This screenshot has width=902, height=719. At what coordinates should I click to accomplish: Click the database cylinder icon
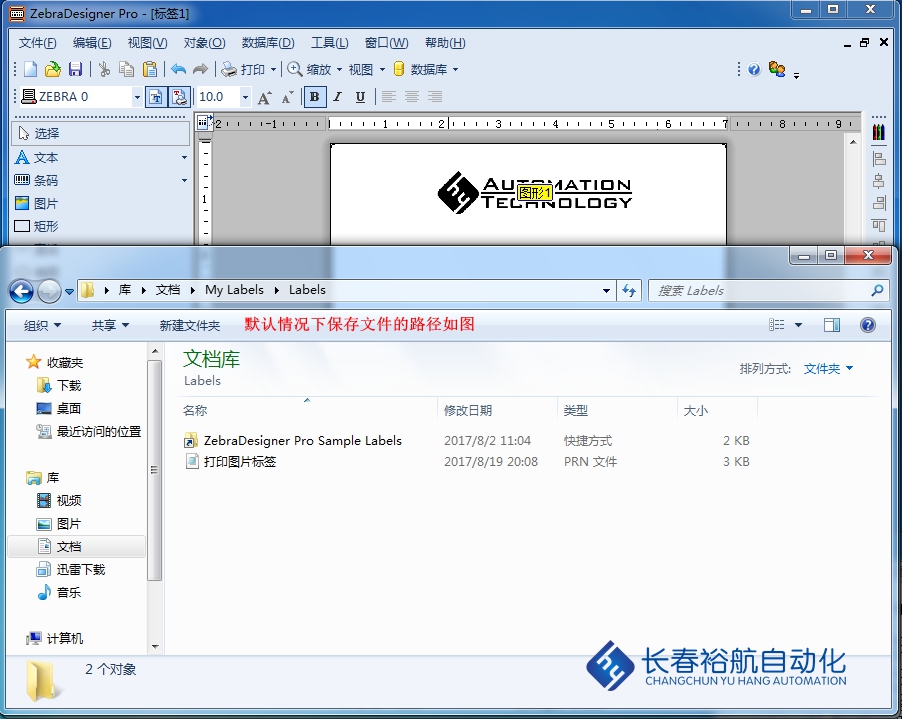(399, 70)
